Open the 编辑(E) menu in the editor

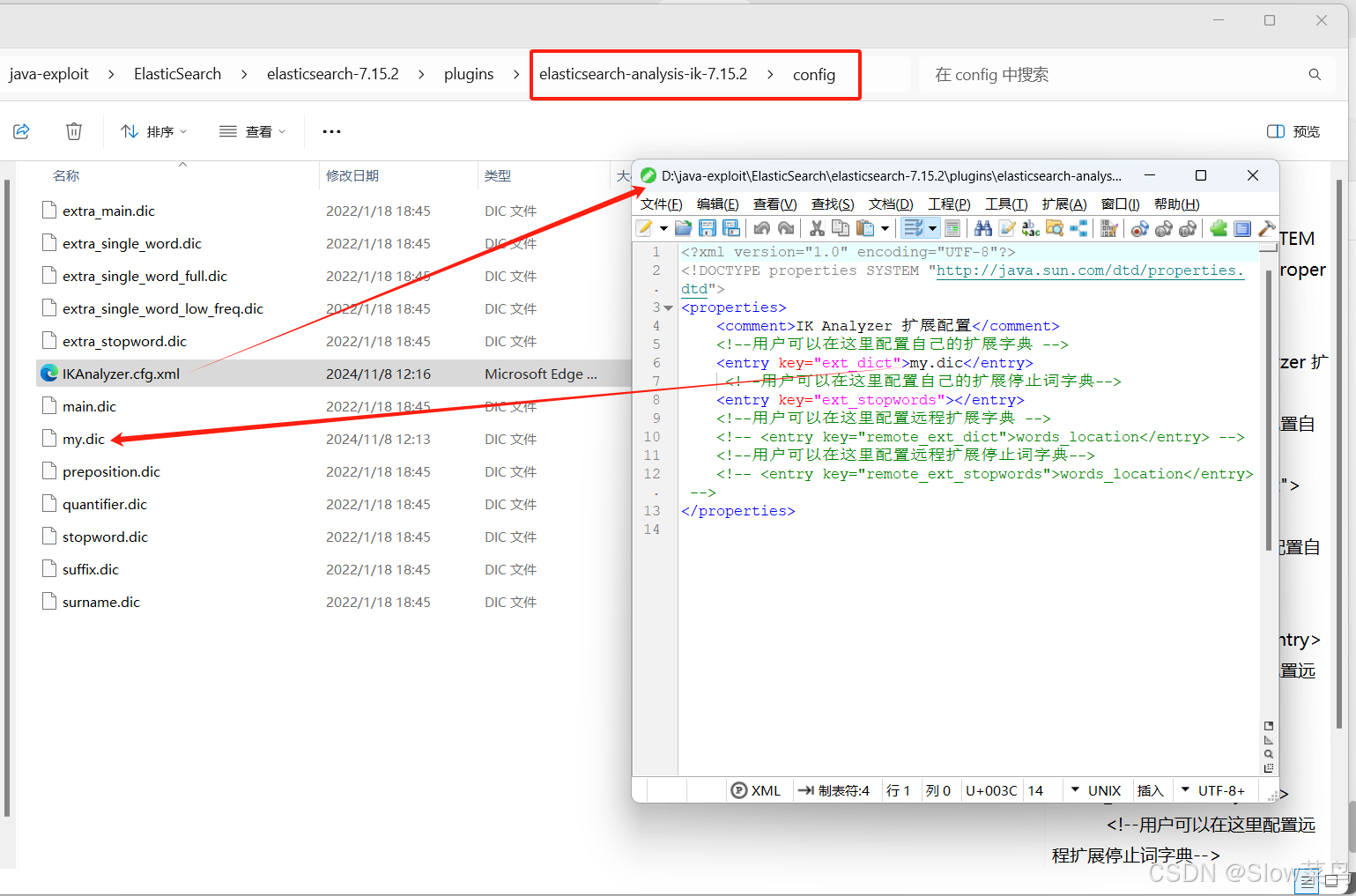(x=717, y=204)
